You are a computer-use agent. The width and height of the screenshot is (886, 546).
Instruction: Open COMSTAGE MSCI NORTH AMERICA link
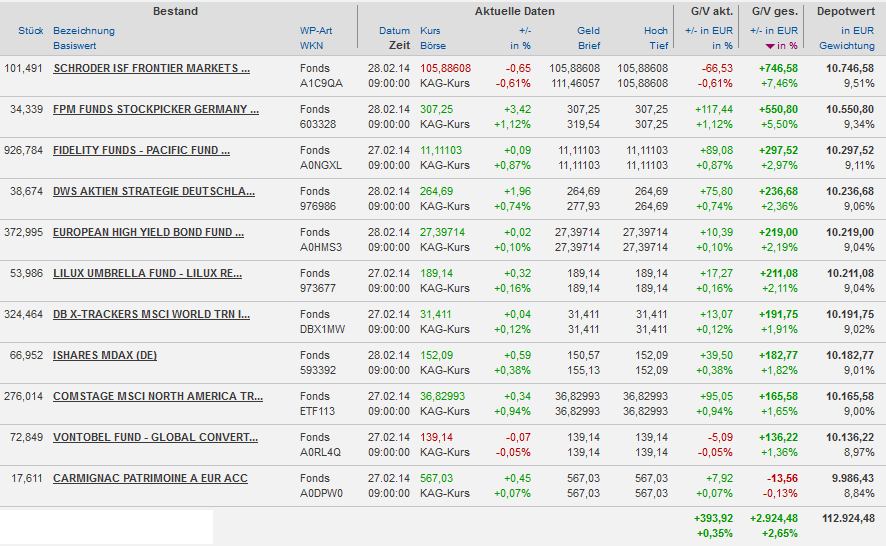coord(158,396)
